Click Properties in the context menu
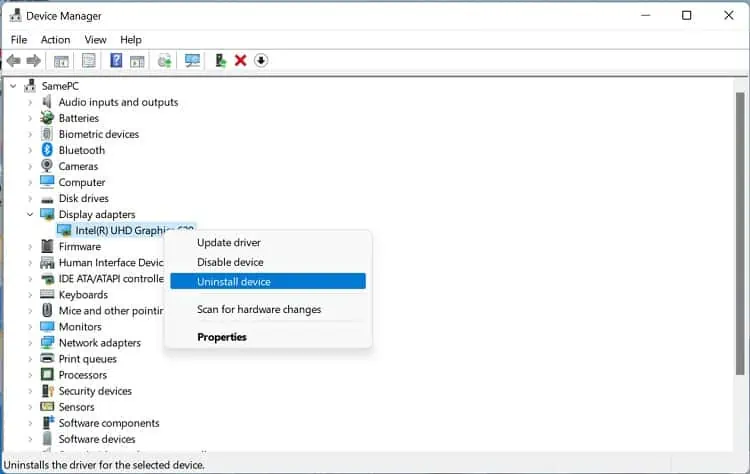The height and width of the screenshot is (474, 750). (222, 337)
